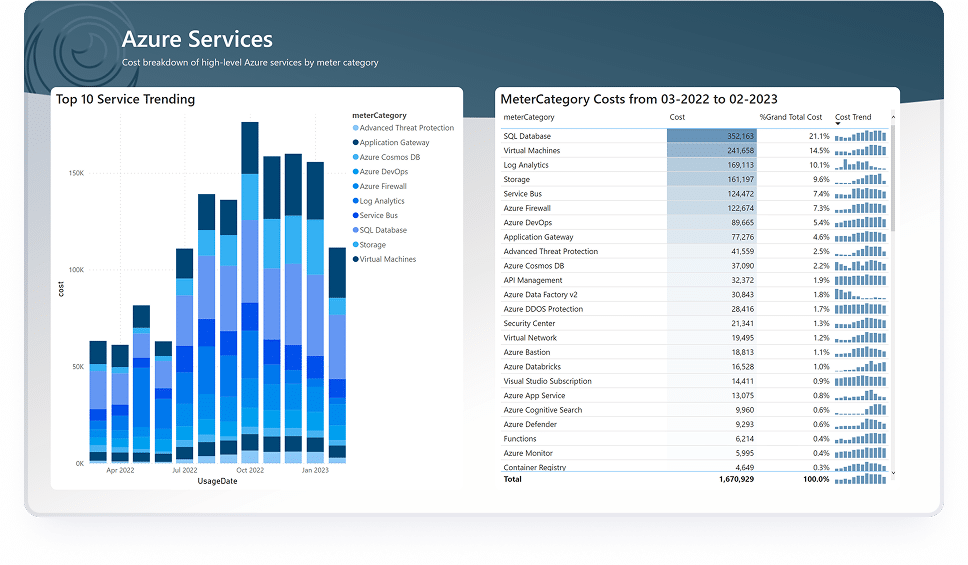
Task: Click the tallest bar in Service Trending chart
Action: pos(250,292)
